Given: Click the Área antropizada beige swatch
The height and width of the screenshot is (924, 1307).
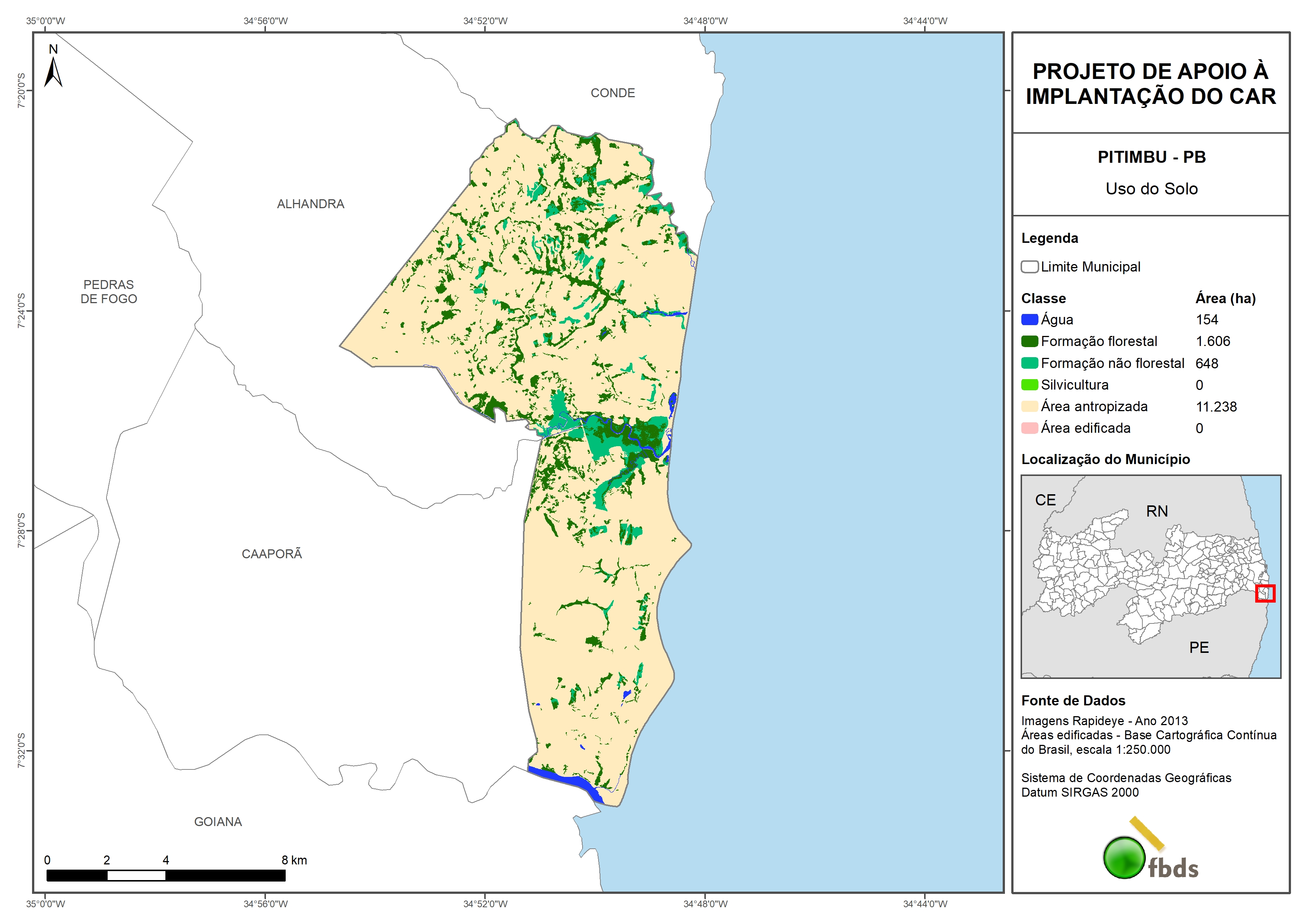Looking at the screenshot, I should (x=1029, y=406).
